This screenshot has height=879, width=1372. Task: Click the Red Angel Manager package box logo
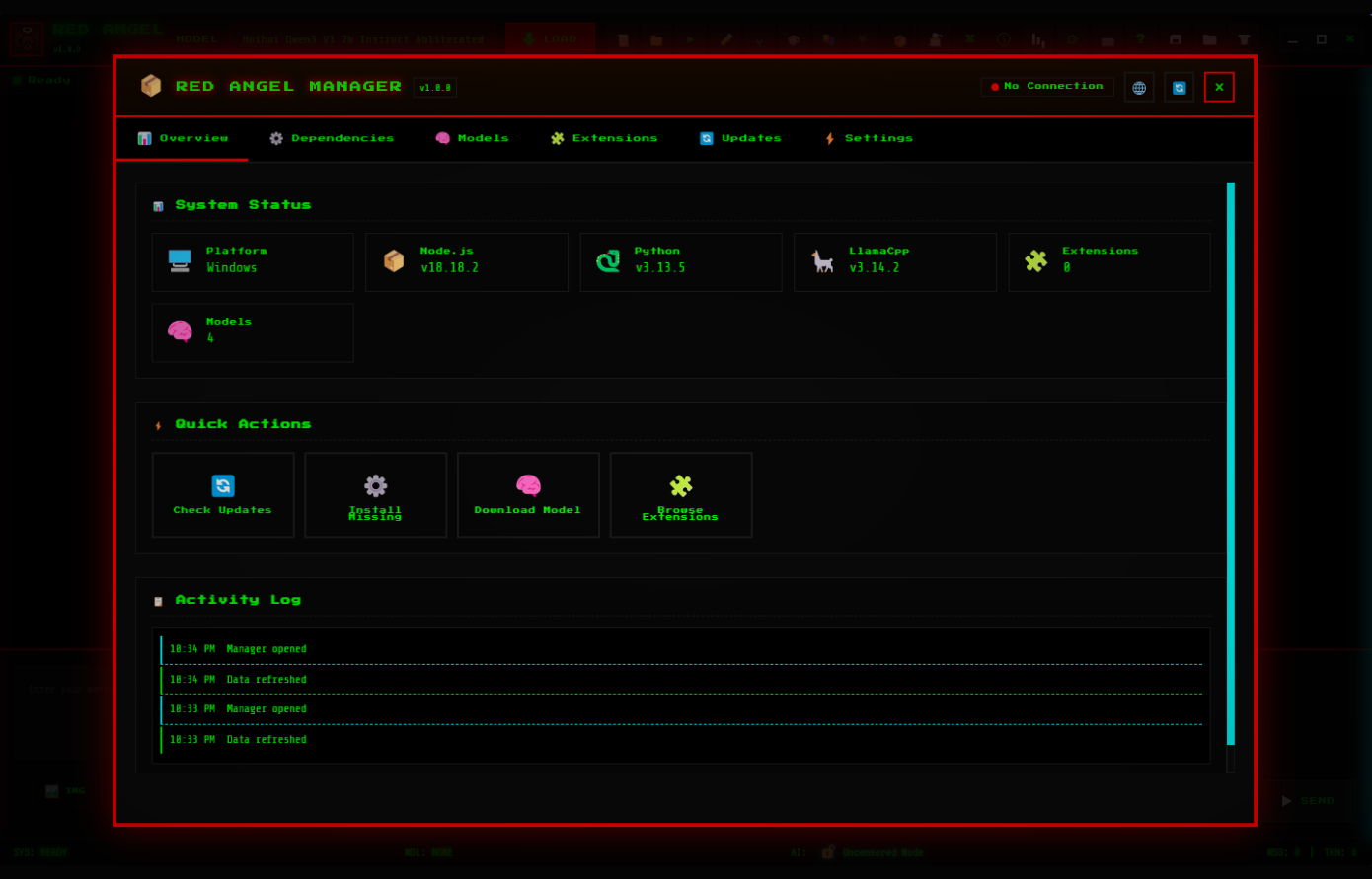151,87
